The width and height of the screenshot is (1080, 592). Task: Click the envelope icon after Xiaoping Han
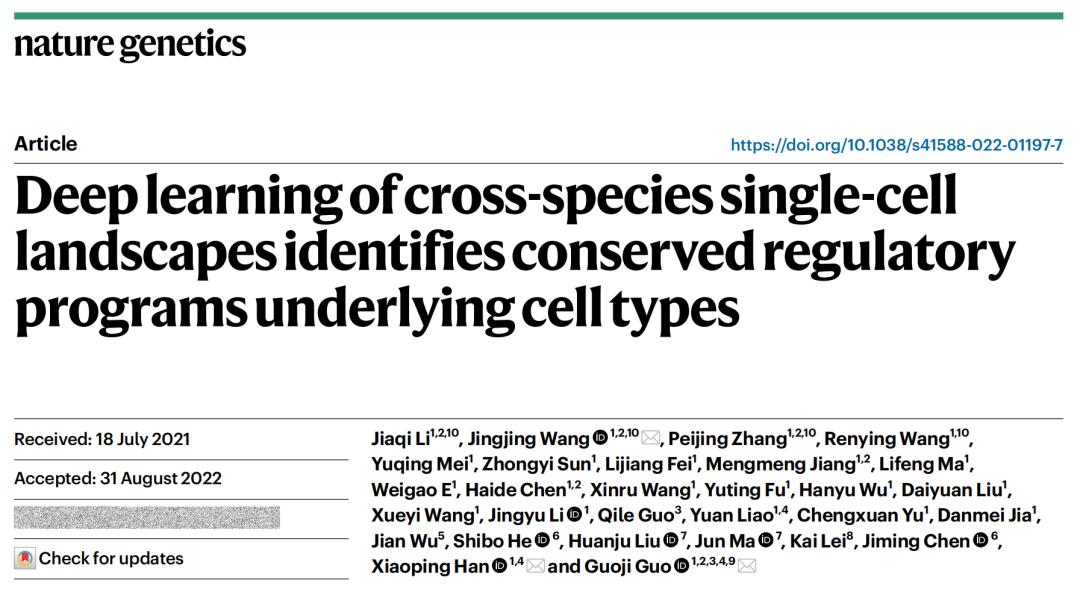535,567
